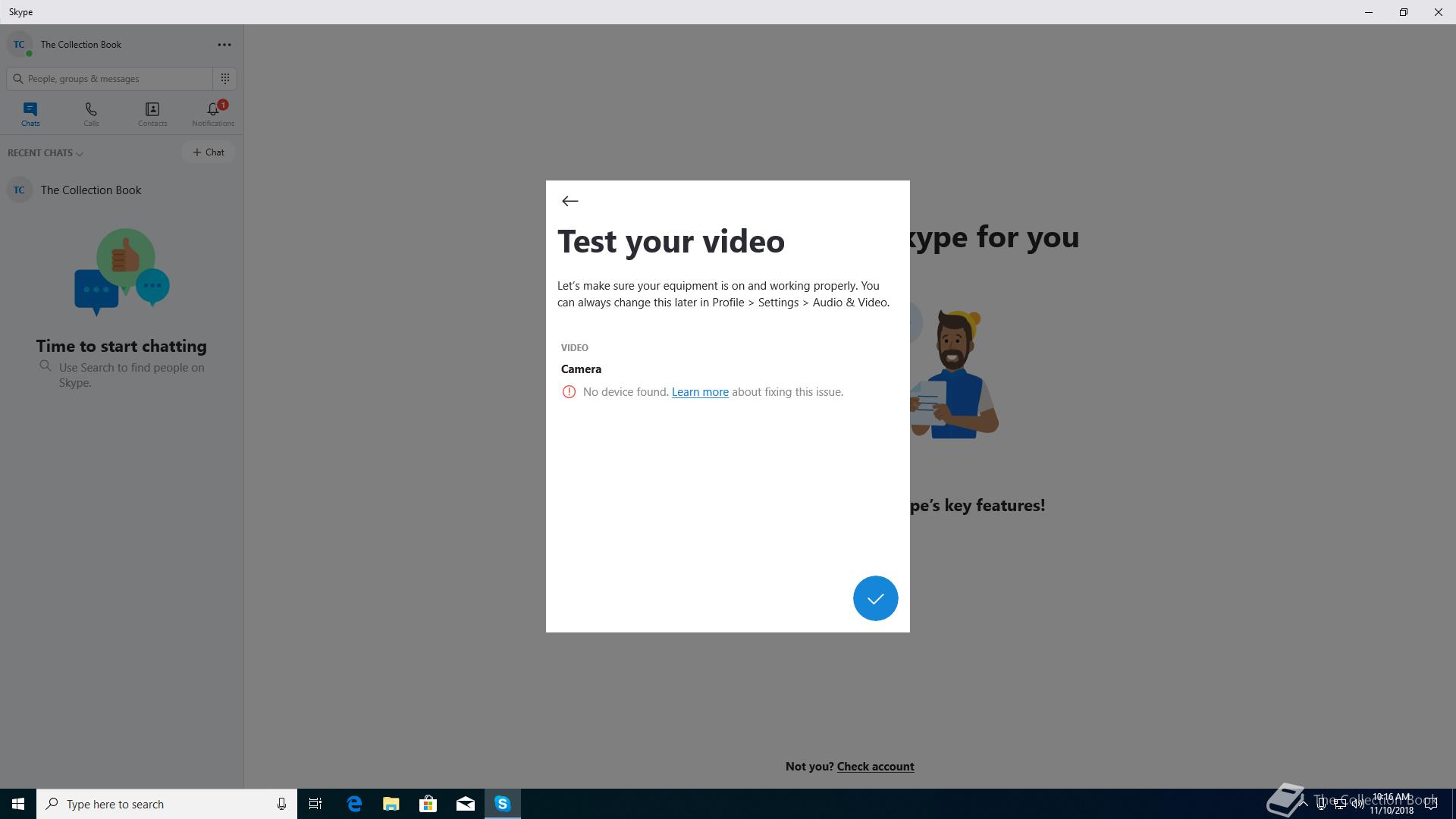
Task: Close the Skype window
Action: pyautogui.click(x=1439, y=12)
